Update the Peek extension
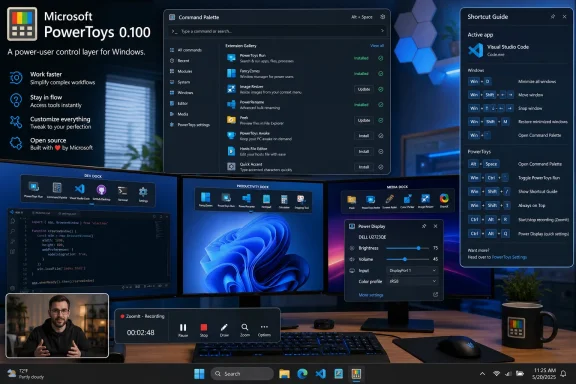Image resolution: width=576 pixels, height=384 pixels. [364, 120]
